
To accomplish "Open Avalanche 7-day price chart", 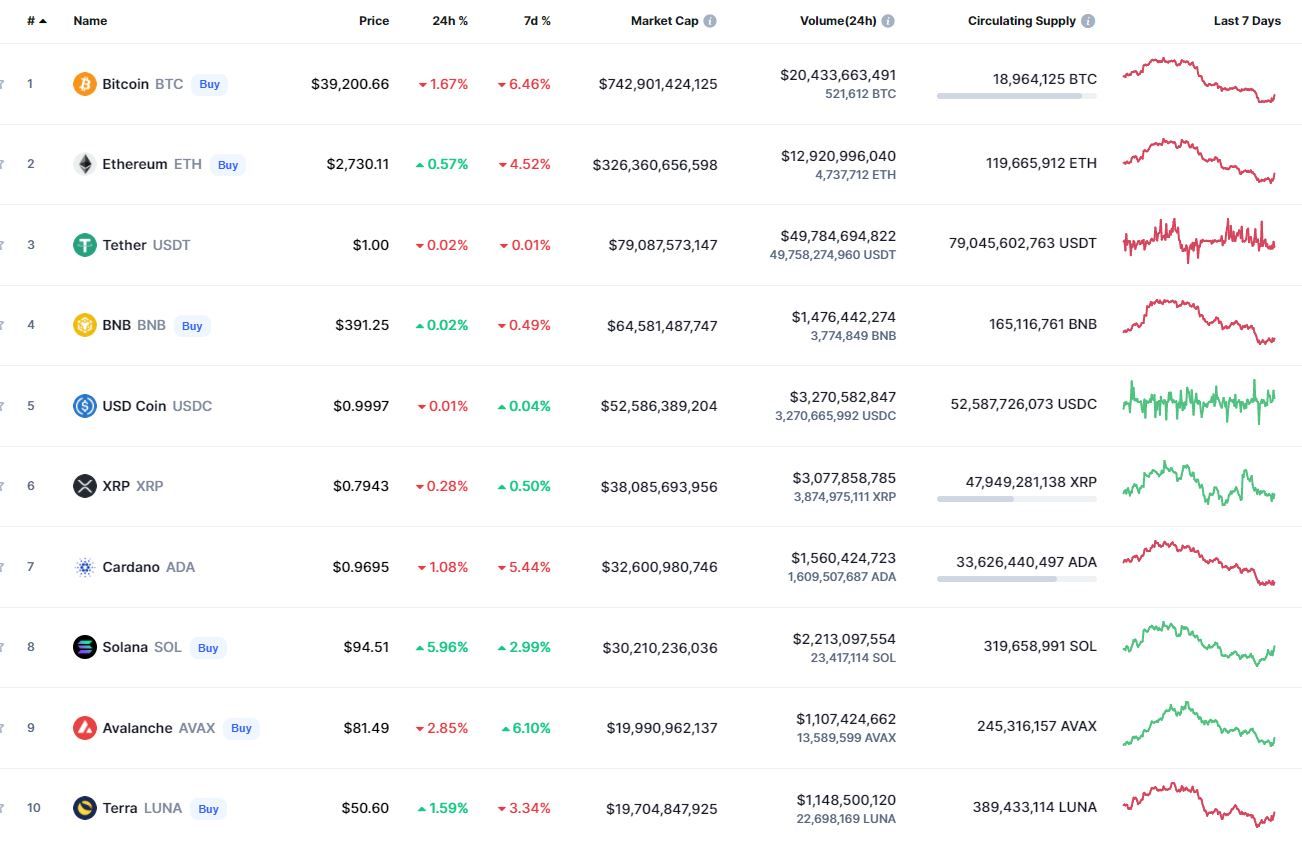I will coord(1199,724).
